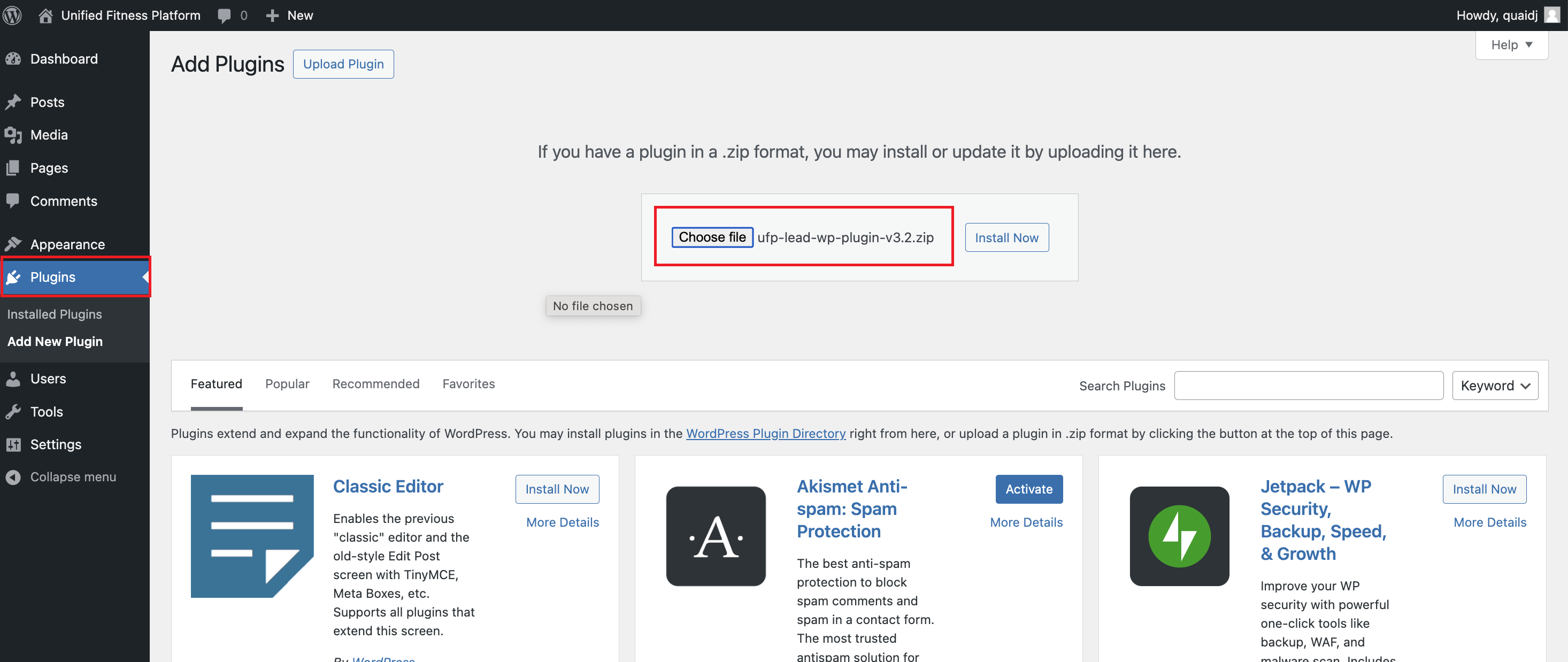Open the WordPress Plugin Directory link
Screen dimensions: 1568x662
(x=765, y=434)
